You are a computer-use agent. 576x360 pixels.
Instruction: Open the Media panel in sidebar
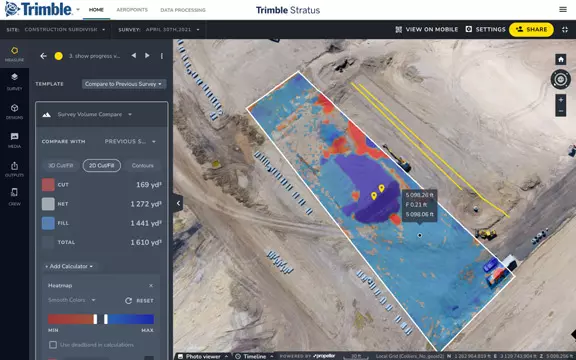click(14, 140)
